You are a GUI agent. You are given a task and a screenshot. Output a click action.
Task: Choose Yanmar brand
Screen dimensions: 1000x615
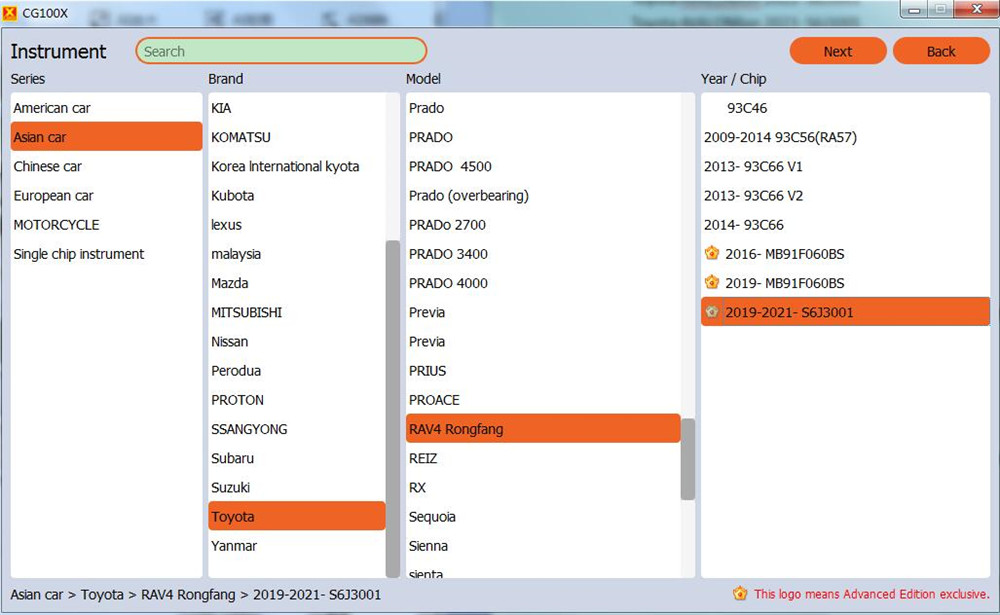coord(297,545)
